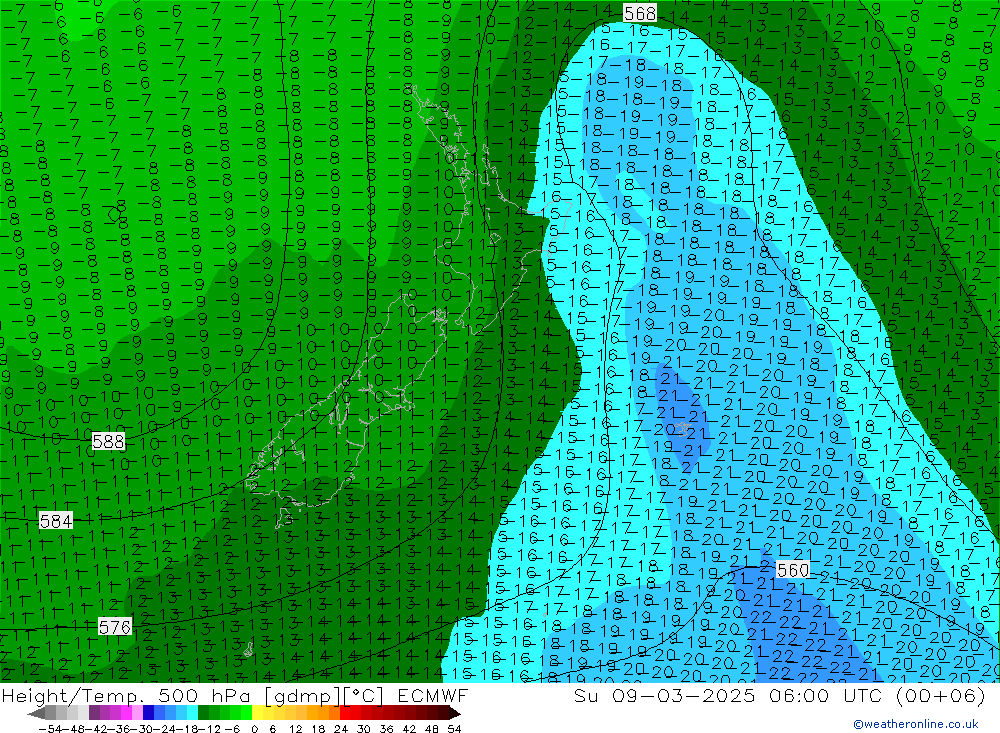Click the '[gdmp]' unit label

point(300,697)
